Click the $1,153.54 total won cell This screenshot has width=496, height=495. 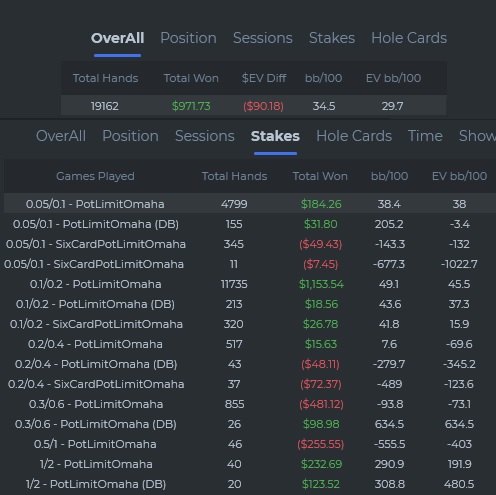click(321, 284)
